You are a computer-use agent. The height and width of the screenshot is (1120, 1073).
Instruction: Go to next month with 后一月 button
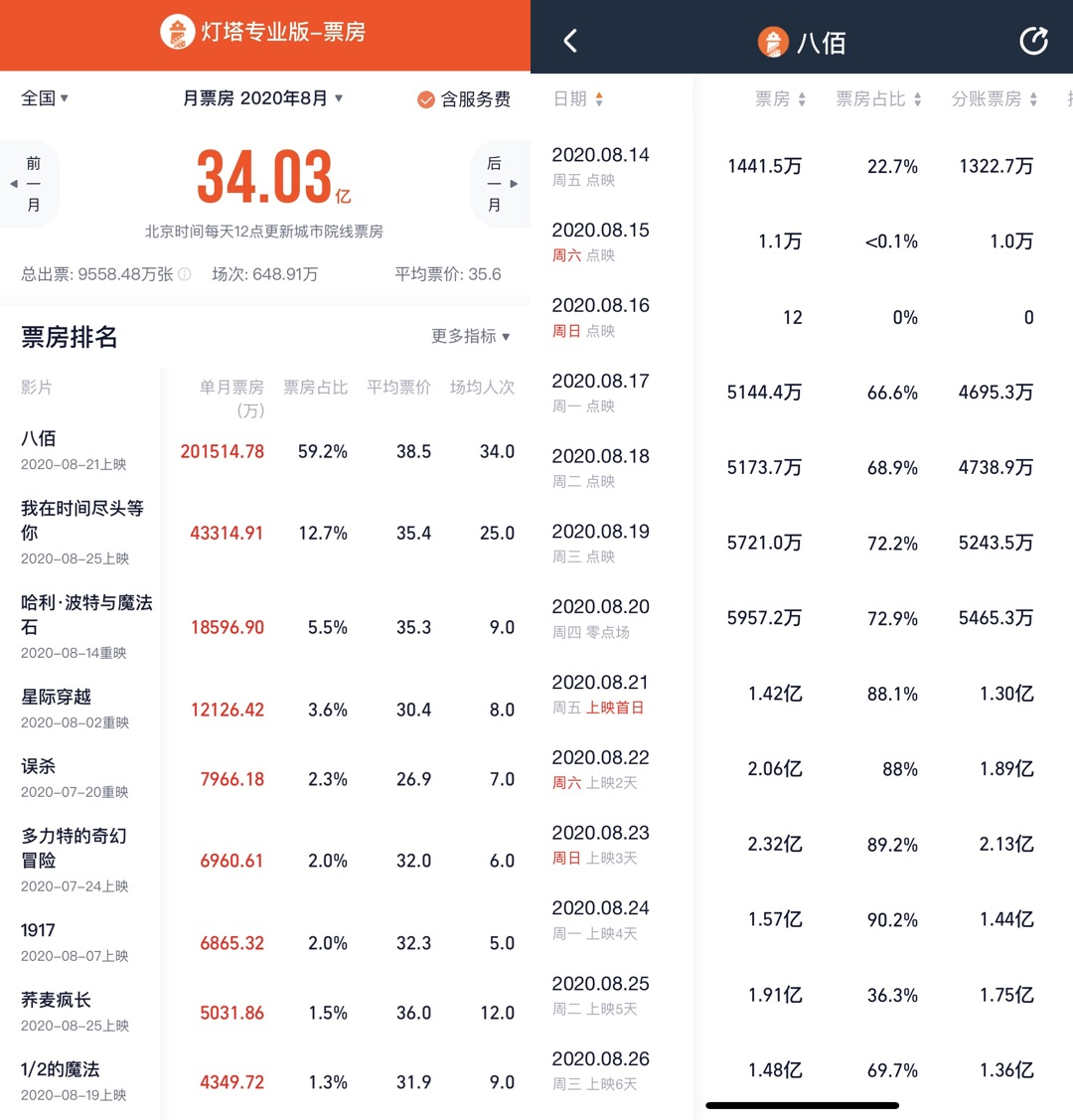pos(501,184)
